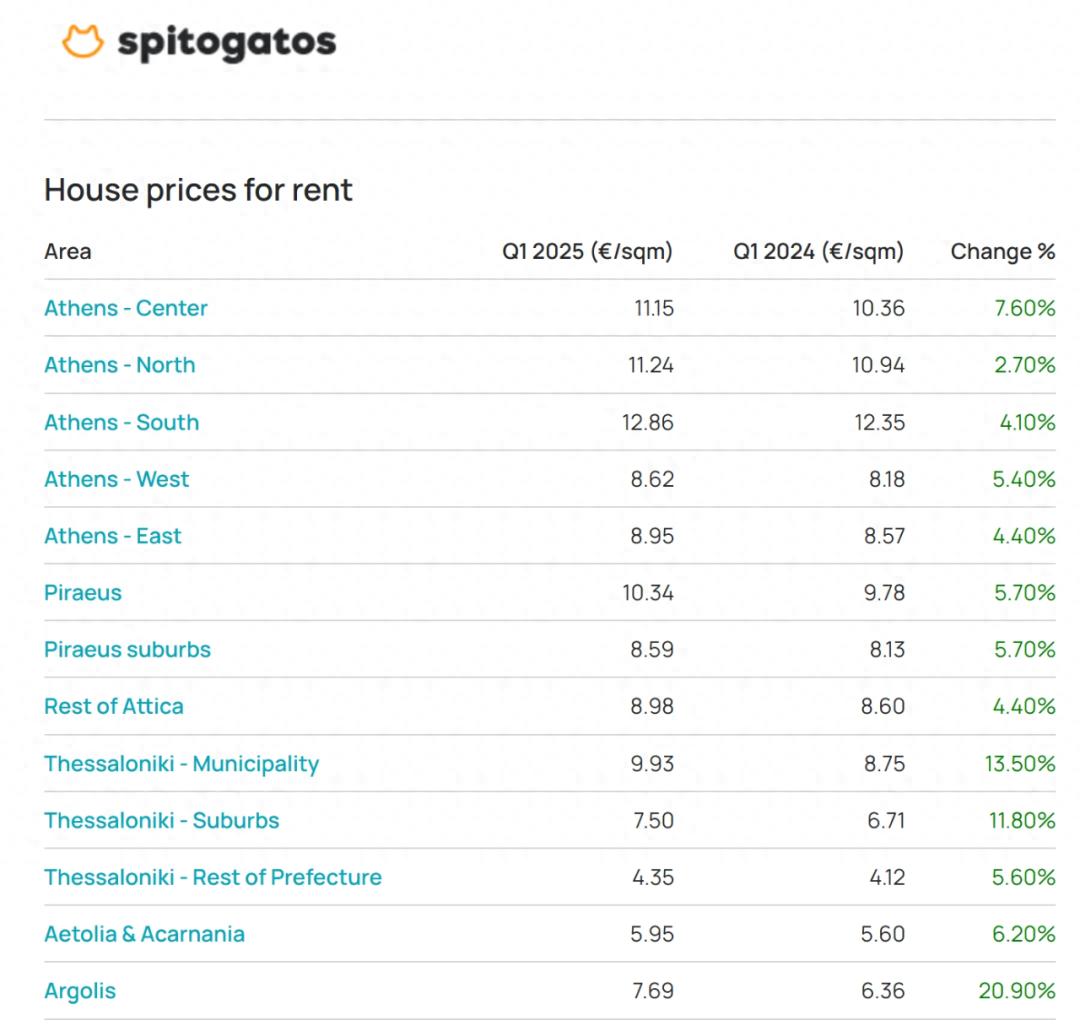Click the Change % column header
1080x1031 pixels.
(x=1003, y=251)
